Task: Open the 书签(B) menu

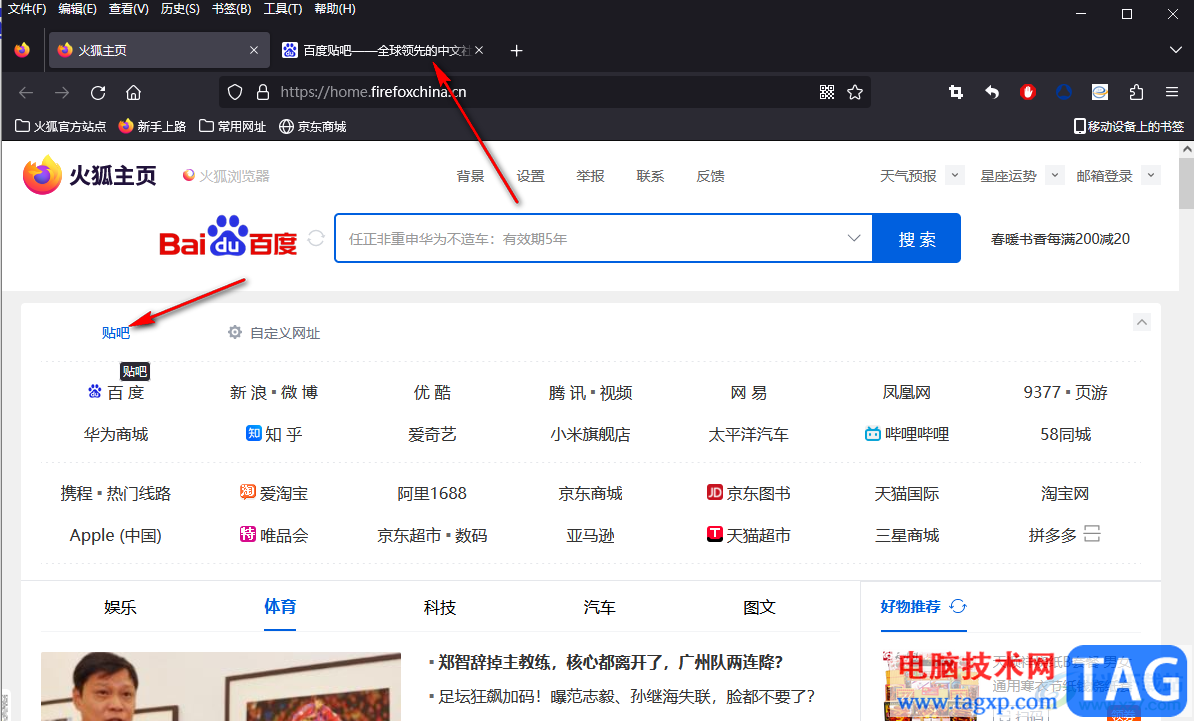Action: (x=231, y=9)
